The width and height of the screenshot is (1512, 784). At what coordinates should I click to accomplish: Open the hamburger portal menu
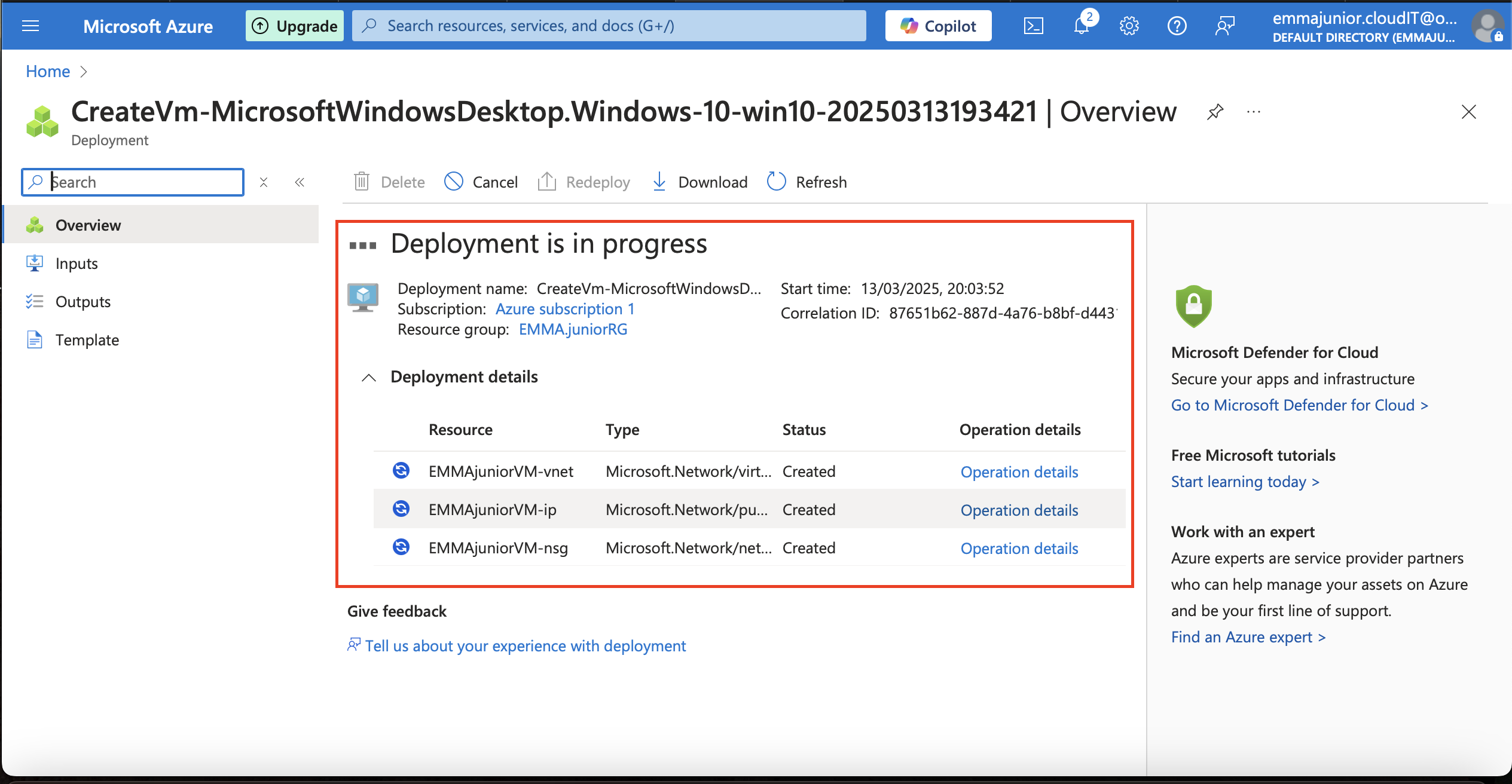coord(30,26)
